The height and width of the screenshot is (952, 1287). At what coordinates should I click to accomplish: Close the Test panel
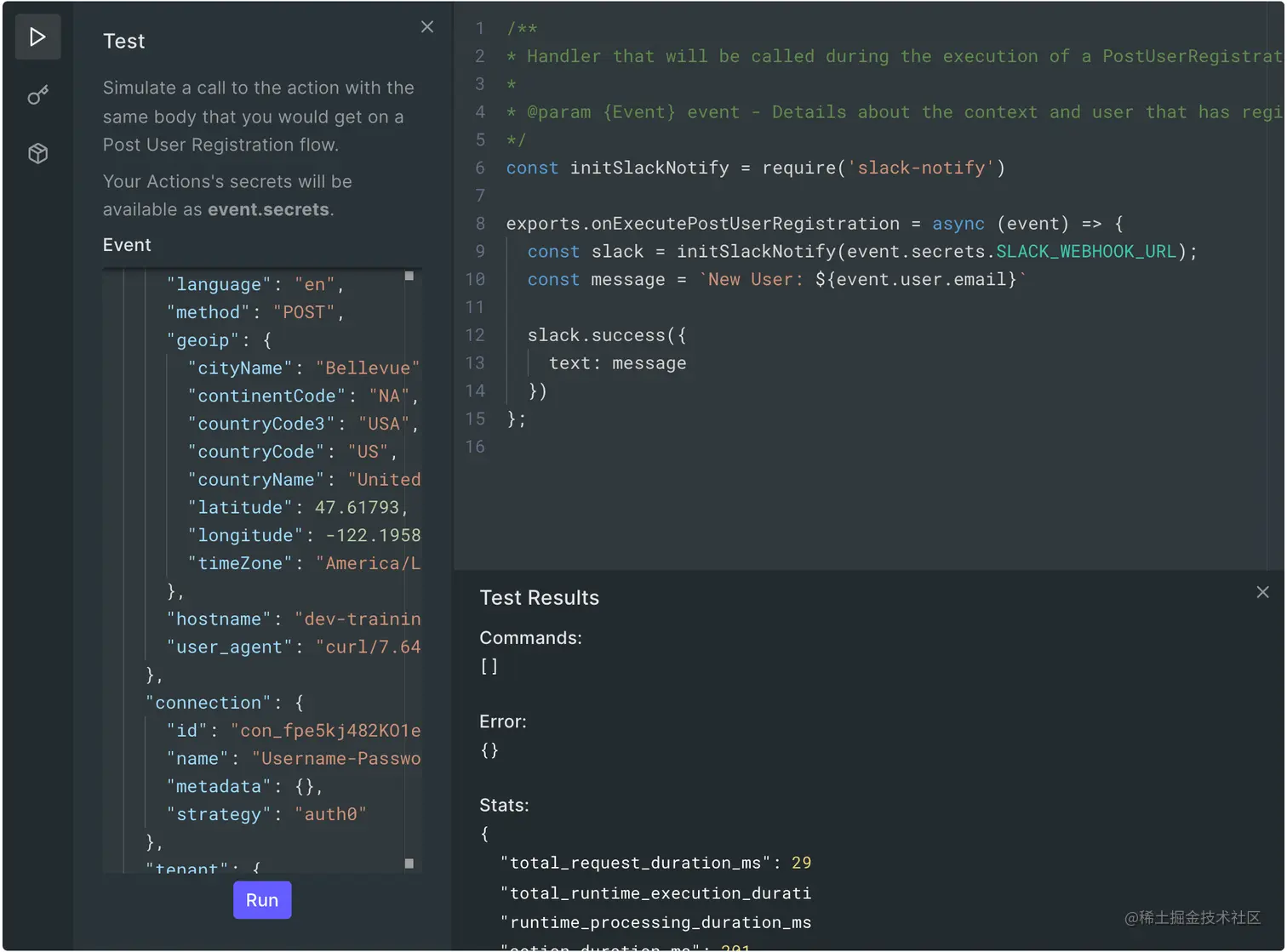tap(426, 26)
